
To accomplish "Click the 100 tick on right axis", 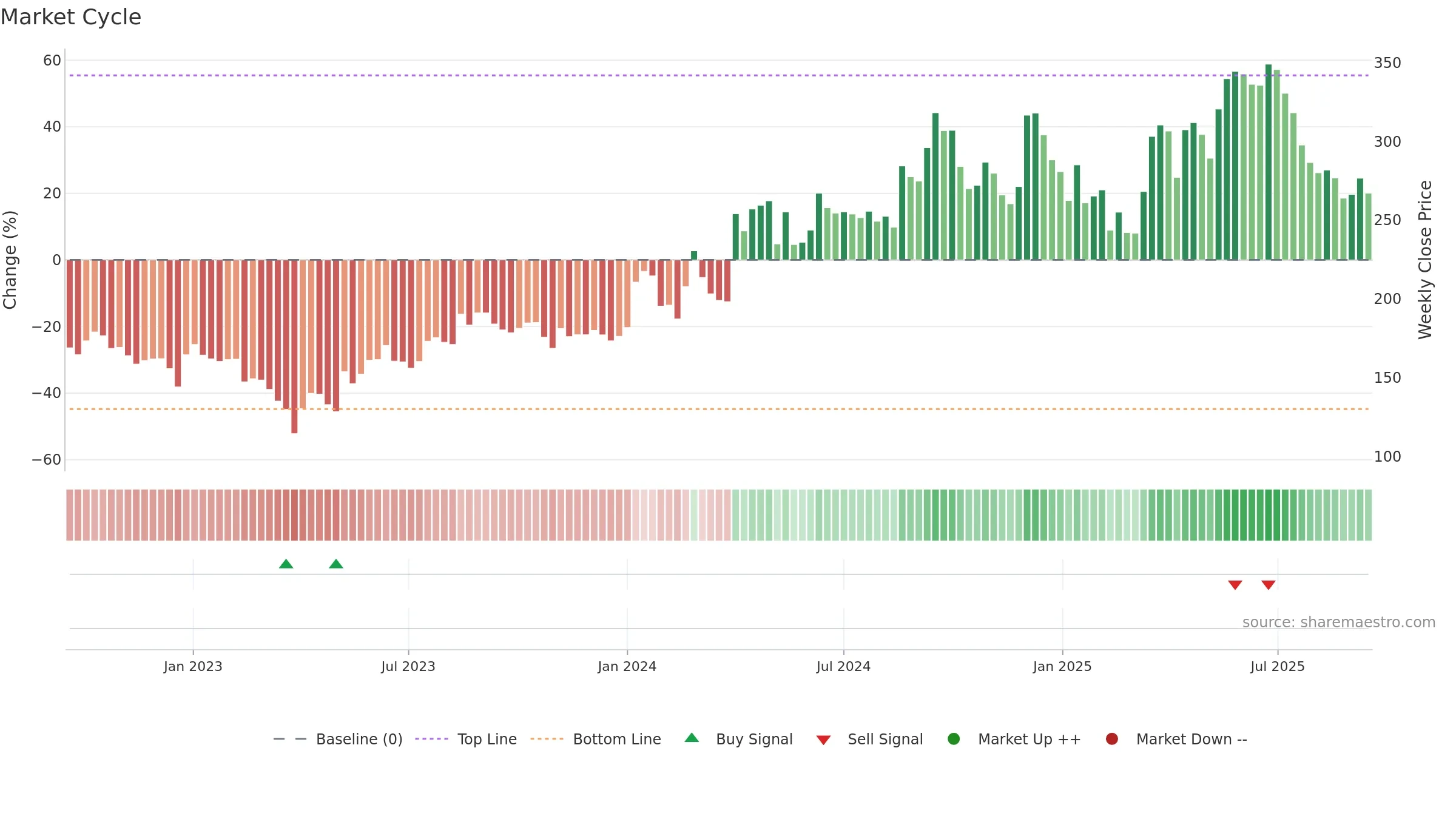I will coord(1387,457).
